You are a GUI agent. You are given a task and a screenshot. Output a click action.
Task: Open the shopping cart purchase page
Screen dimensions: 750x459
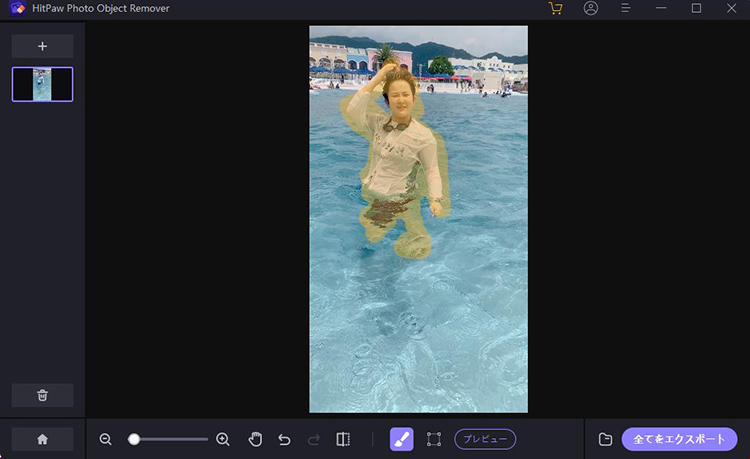tap(556, 8)
